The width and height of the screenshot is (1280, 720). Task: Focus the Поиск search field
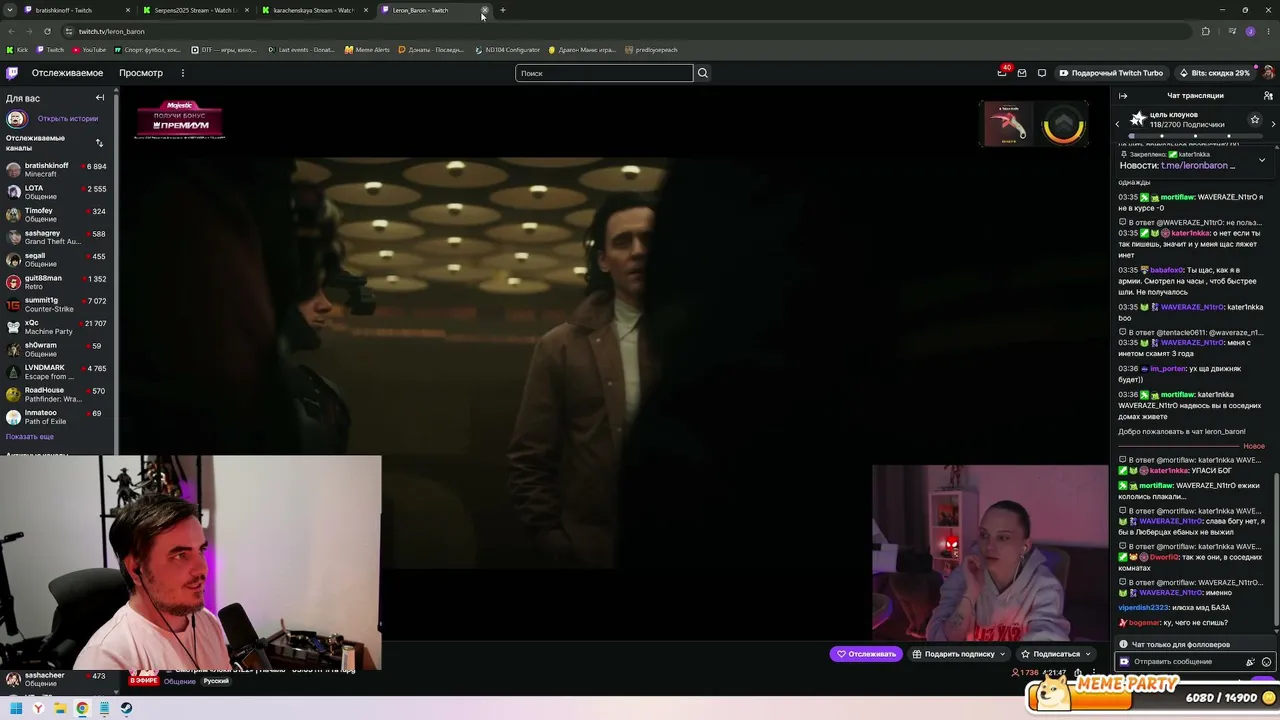604,73
